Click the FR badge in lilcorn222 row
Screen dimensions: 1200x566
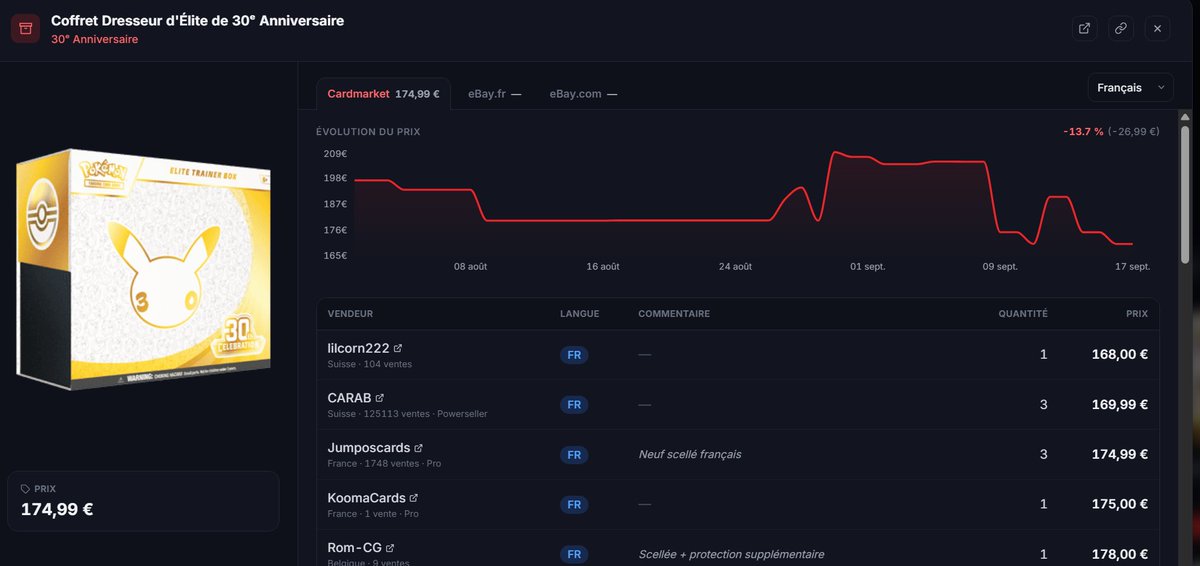[x=574, y=355]
